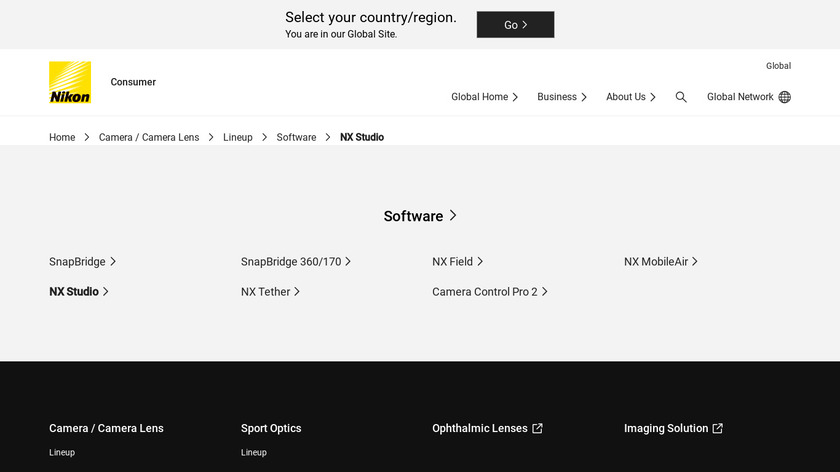The height and width of the screenshot is (472, 840).
Task: Open the search magnifier icon
Action: (x=681, y=97)
